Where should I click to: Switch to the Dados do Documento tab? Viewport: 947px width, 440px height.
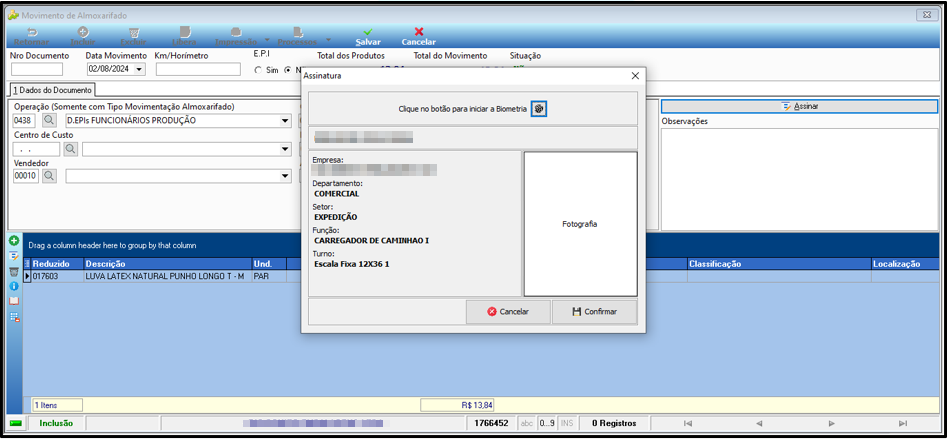click(x=51, y=90)
